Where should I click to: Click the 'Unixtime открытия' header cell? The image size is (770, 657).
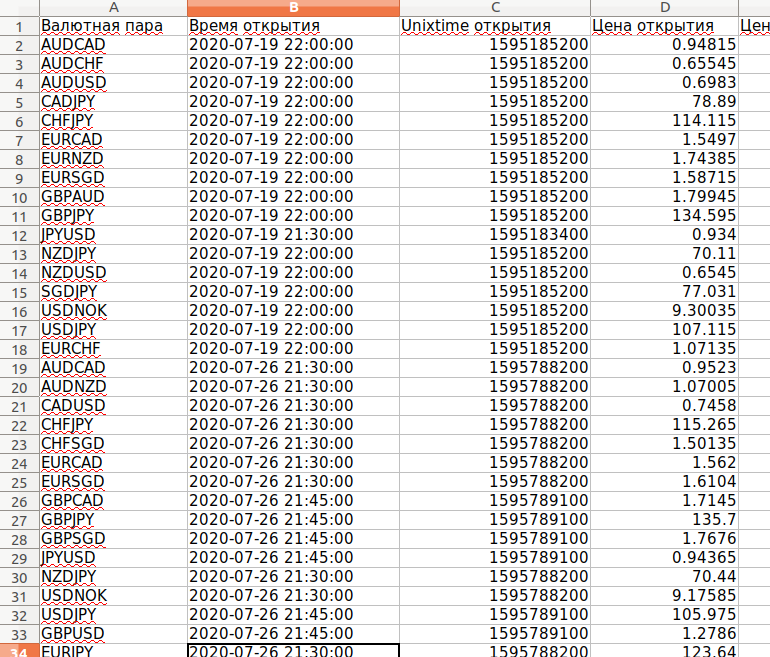point(495,26)
